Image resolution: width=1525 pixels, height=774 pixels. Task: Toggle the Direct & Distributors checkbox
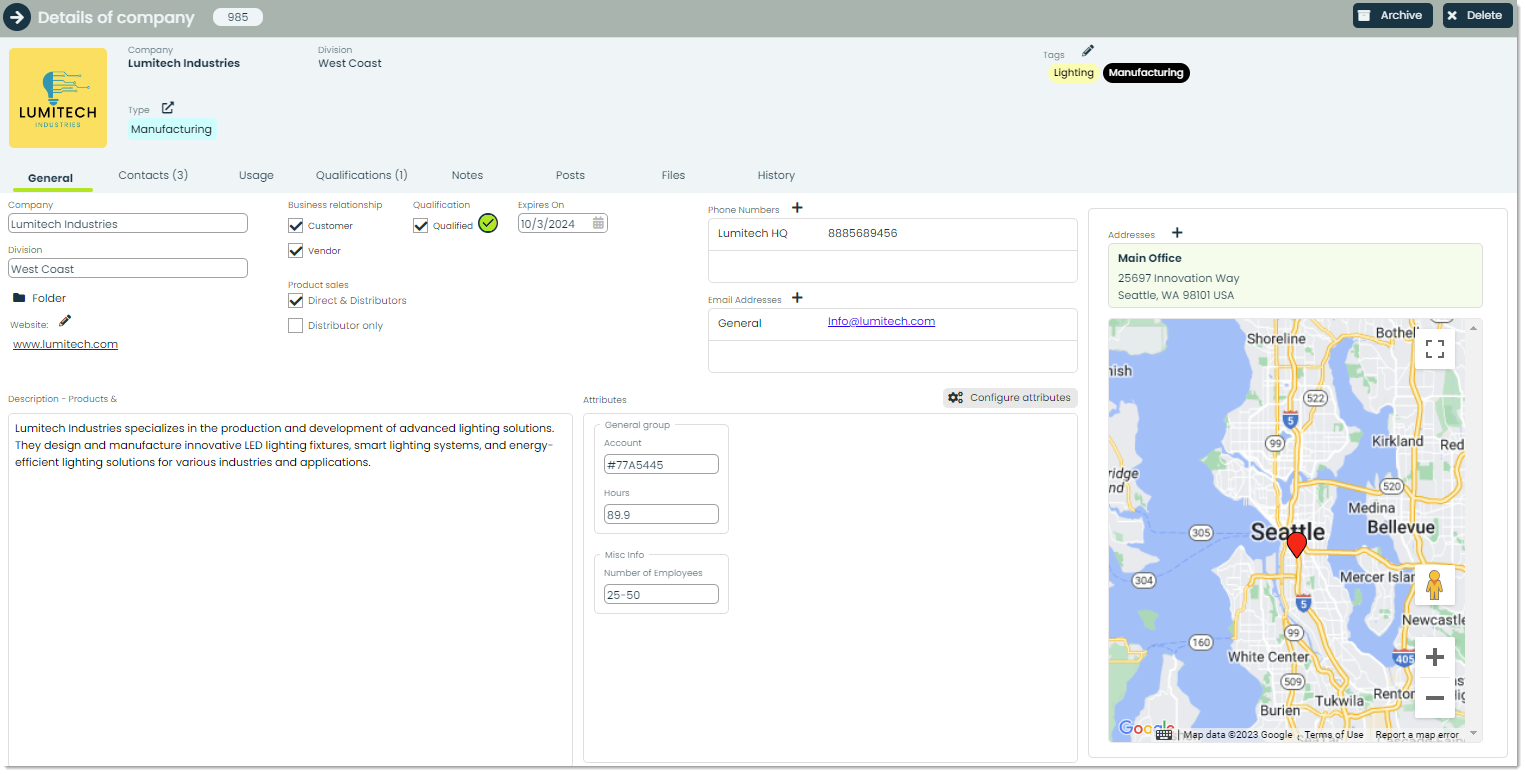point(296,300)
